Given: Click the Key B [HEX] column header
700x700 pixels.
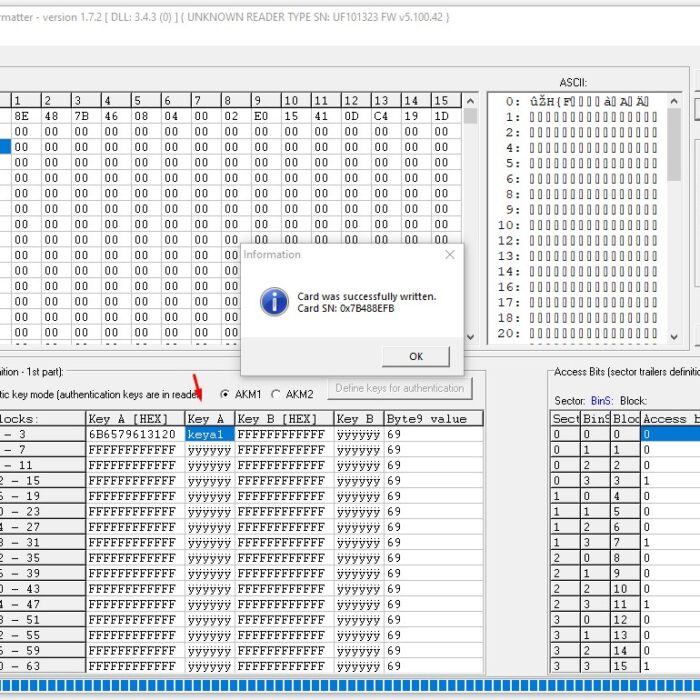Looking at the screenshot, I should tap(284, 419).
